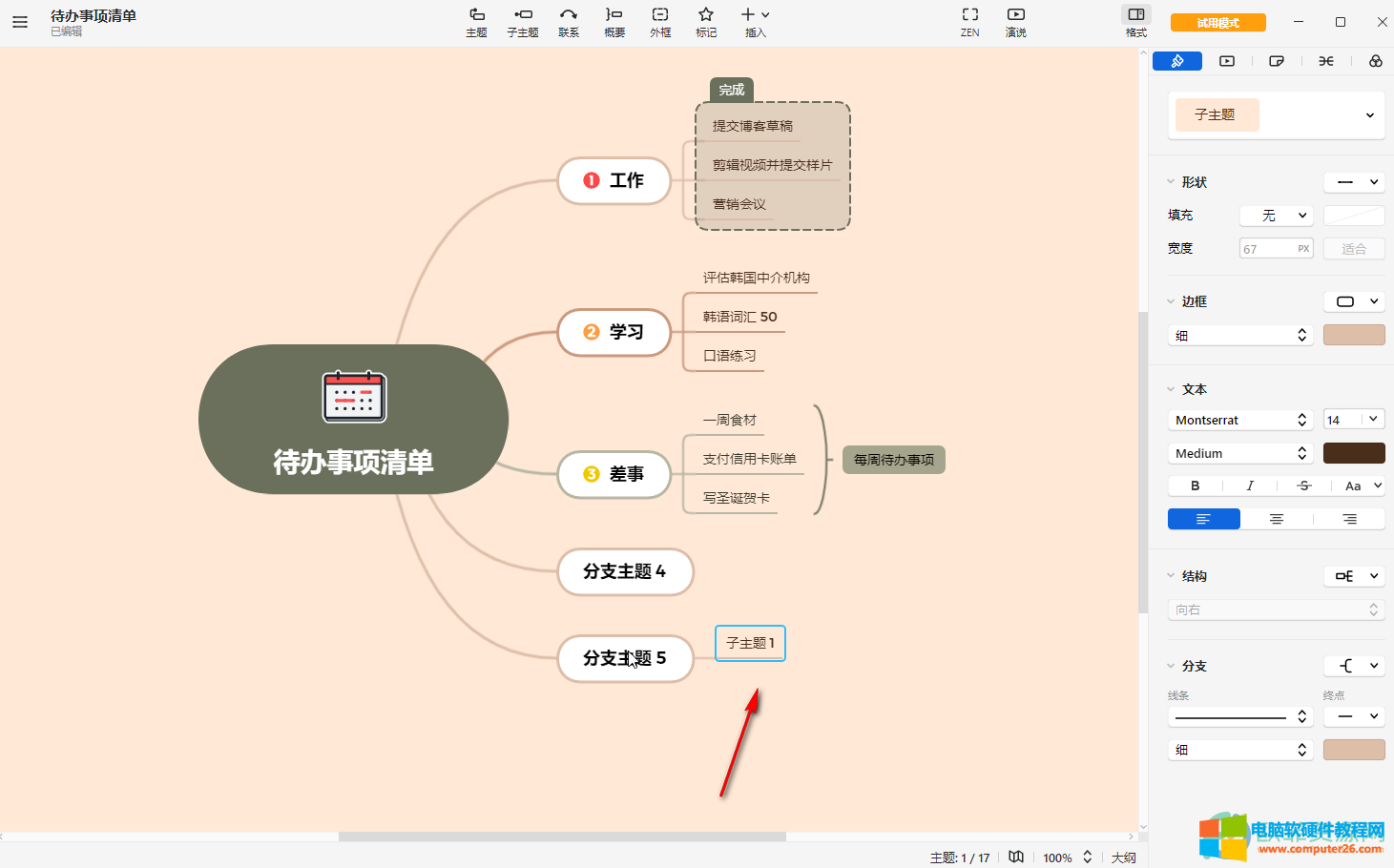Adjust the 100% zoom stepper
Image resolution: width=1394 pixels, height=868 pixels.
1087,857
